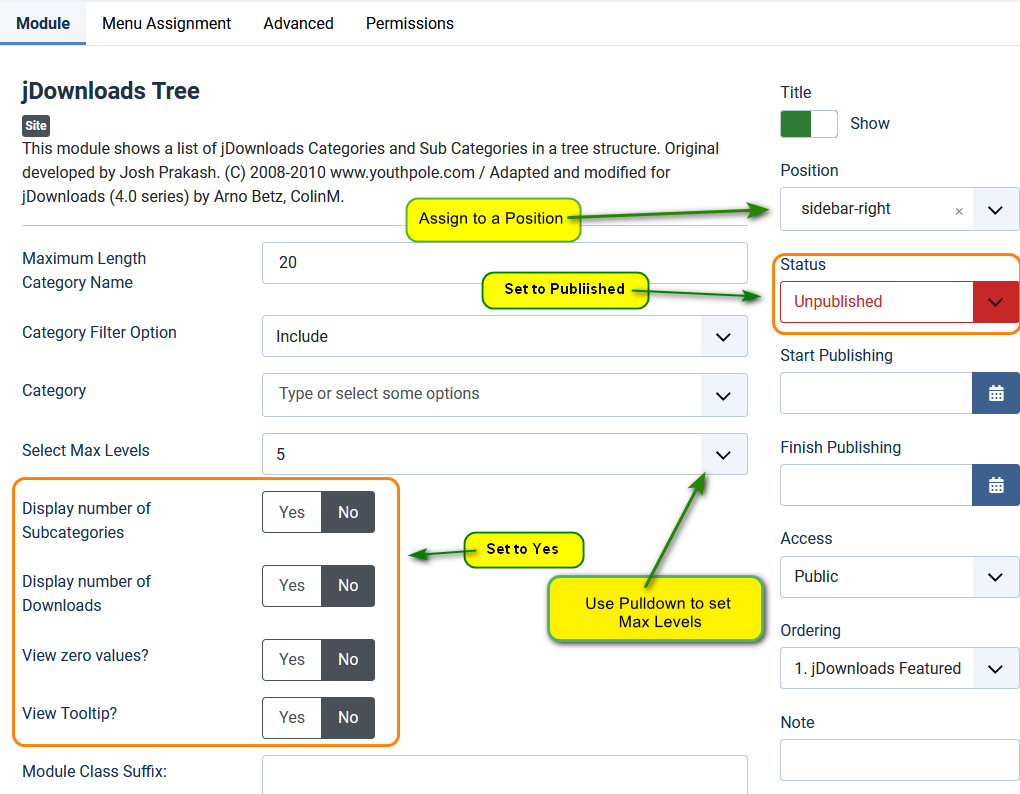Disable View Tooltip with No
This screenshot has height=794, width=1020.
pos(348,717)
